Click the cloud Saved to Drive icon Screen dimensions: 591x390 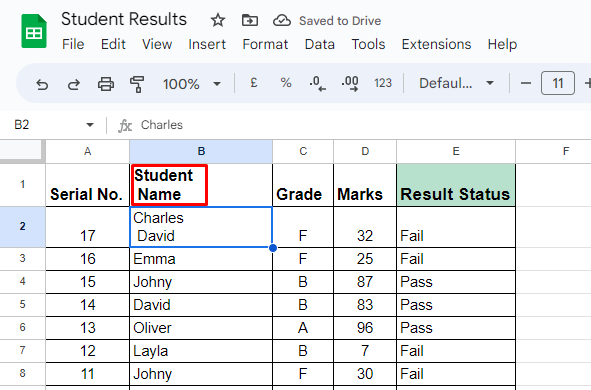pyautogui.click(x=282, y=20)
